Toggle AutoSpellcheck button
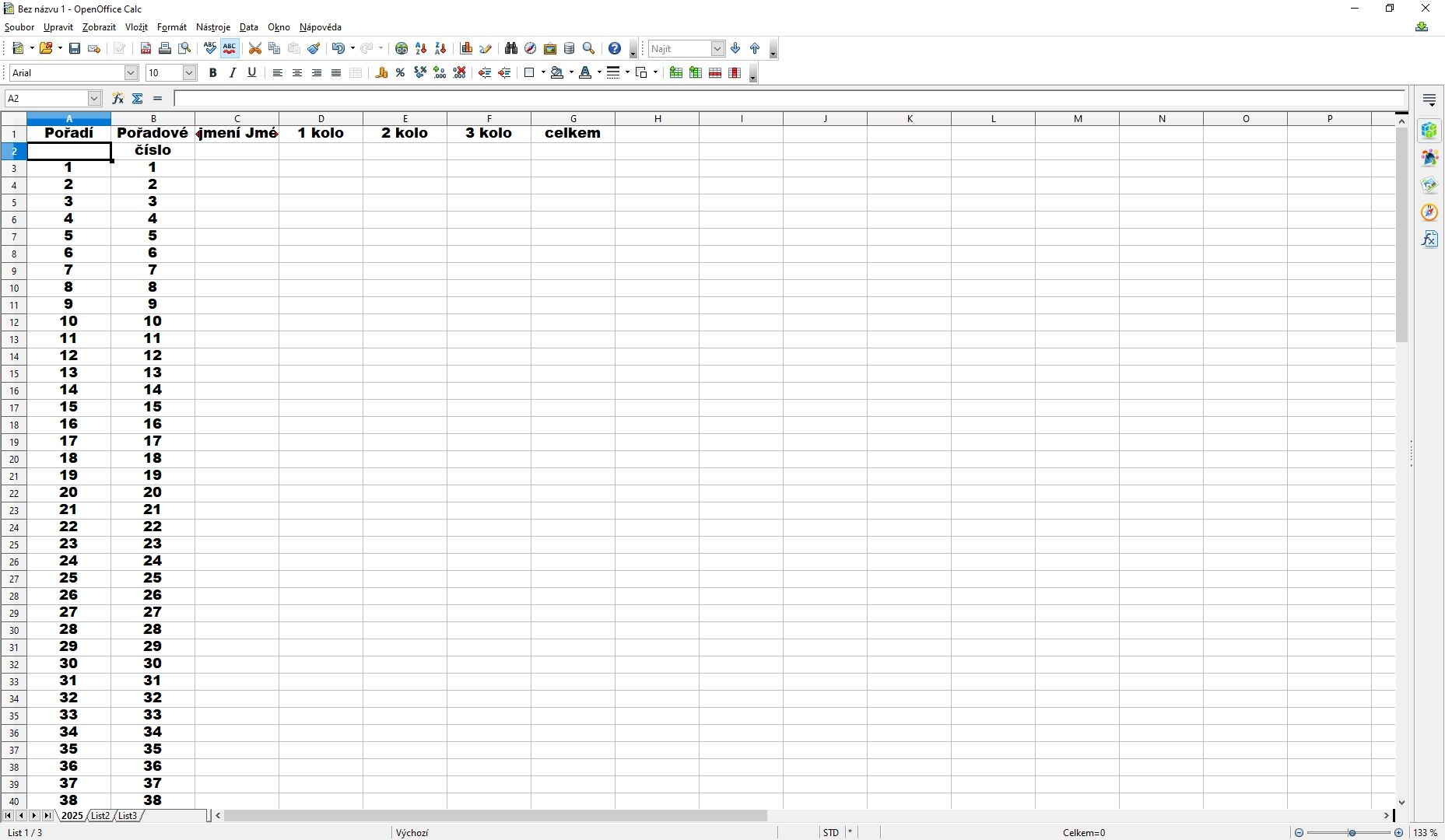1445x840 pixels. (x=230, y=48)
